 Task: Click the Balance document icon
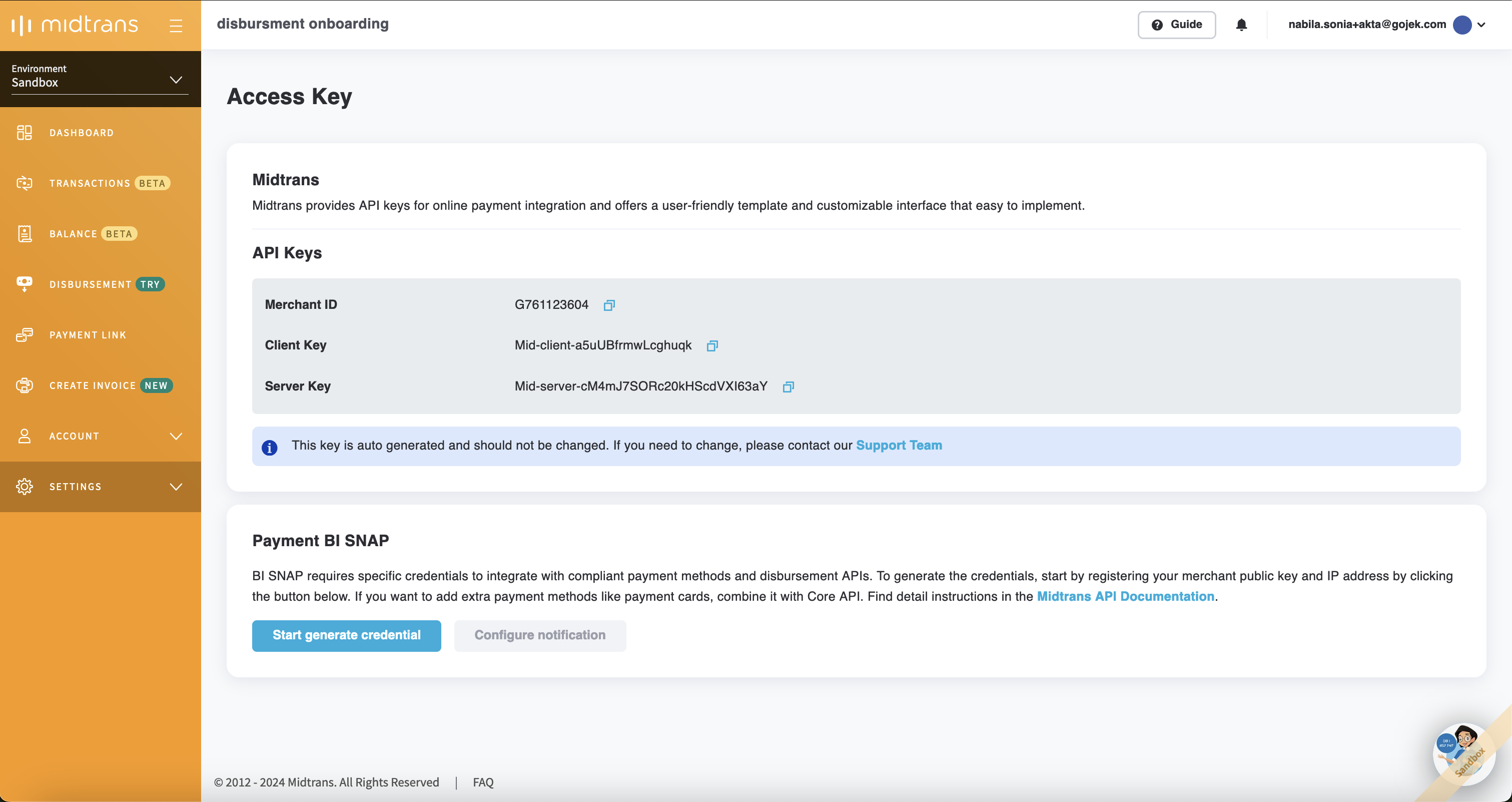coord(24,234)
